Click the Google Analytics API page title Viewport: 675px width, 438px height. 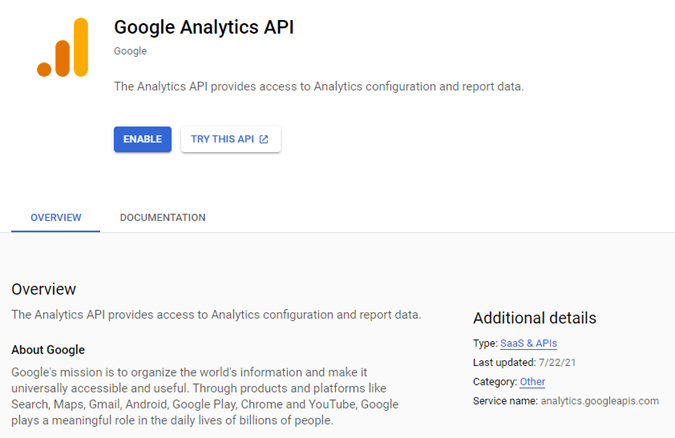point(204,27)
